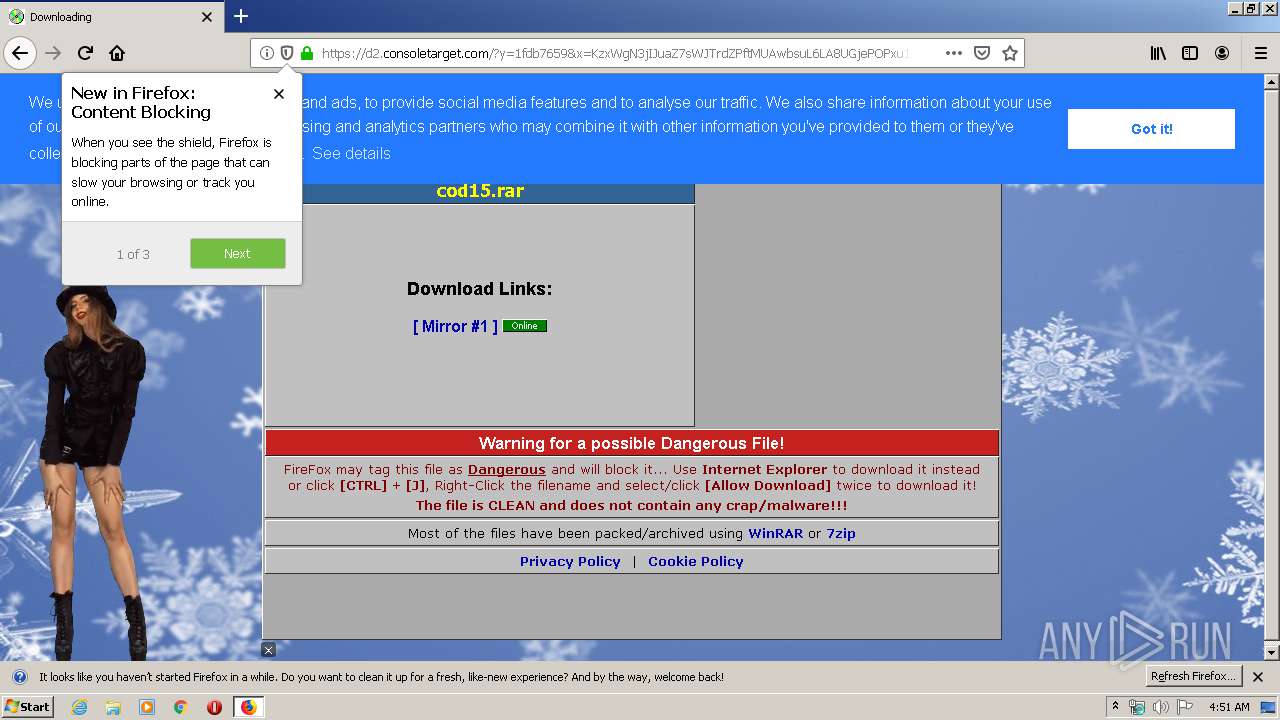Select Firefox taskbar button
1280x720 pixels.
click(248, 707)
